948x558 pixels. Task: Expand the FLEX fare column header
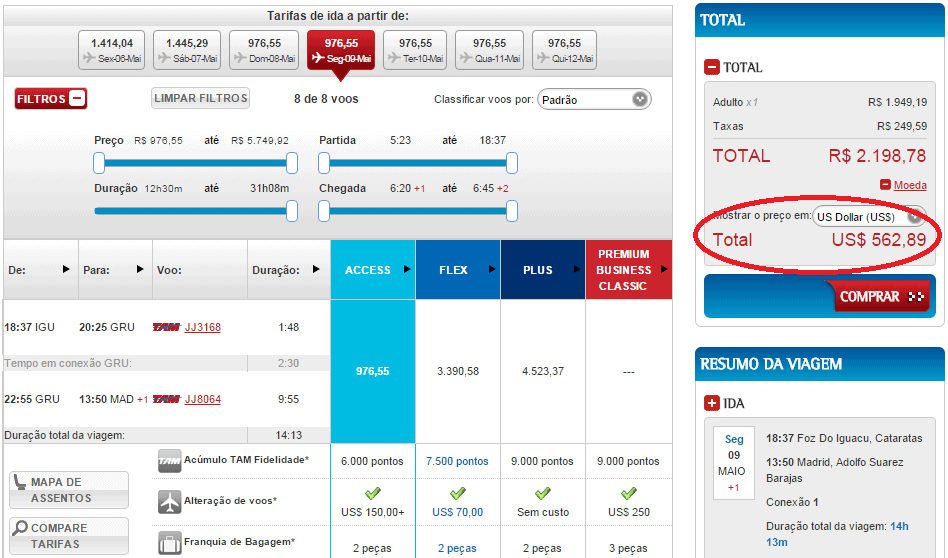tap(458, 270)
